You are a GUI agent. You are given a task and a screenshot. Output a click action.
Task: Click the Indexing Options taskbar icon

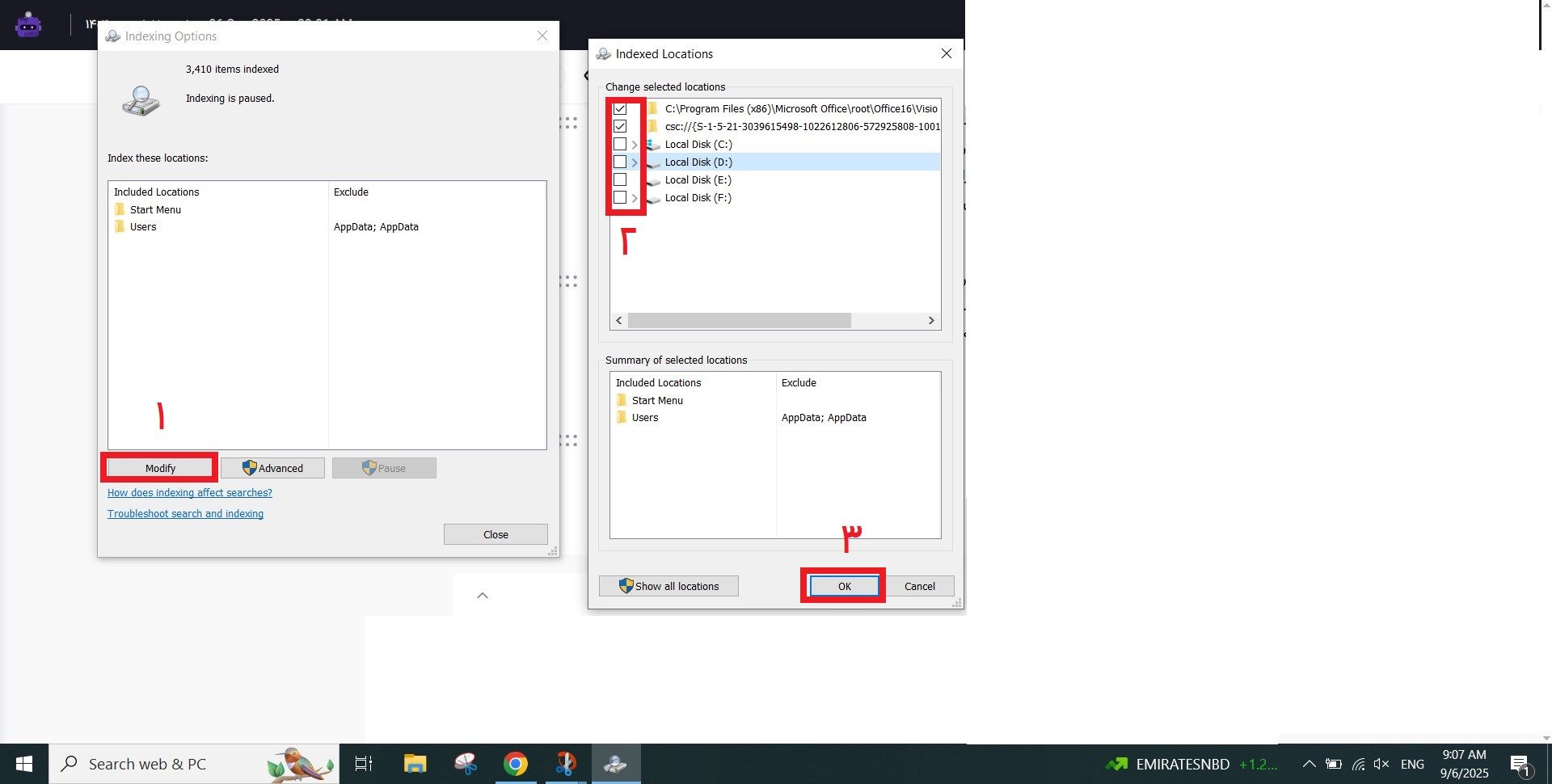pos(616,764)
